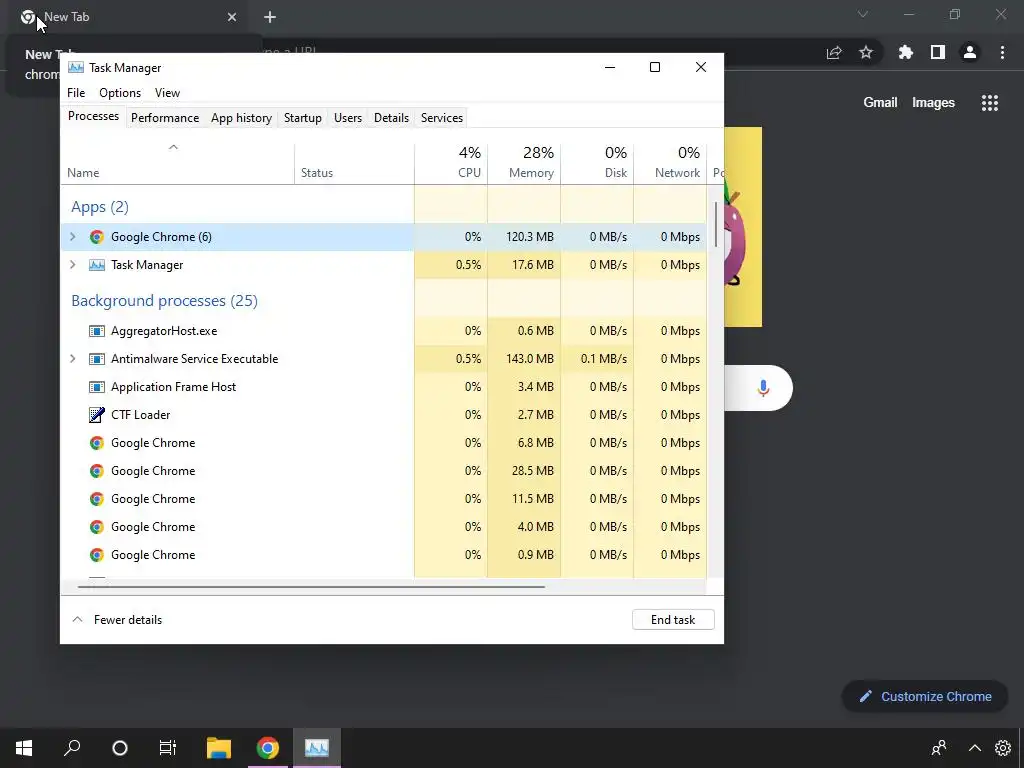Open the settings gear in the system tray
Viewport: 1024px width, 768px height.
point(1003,748)
